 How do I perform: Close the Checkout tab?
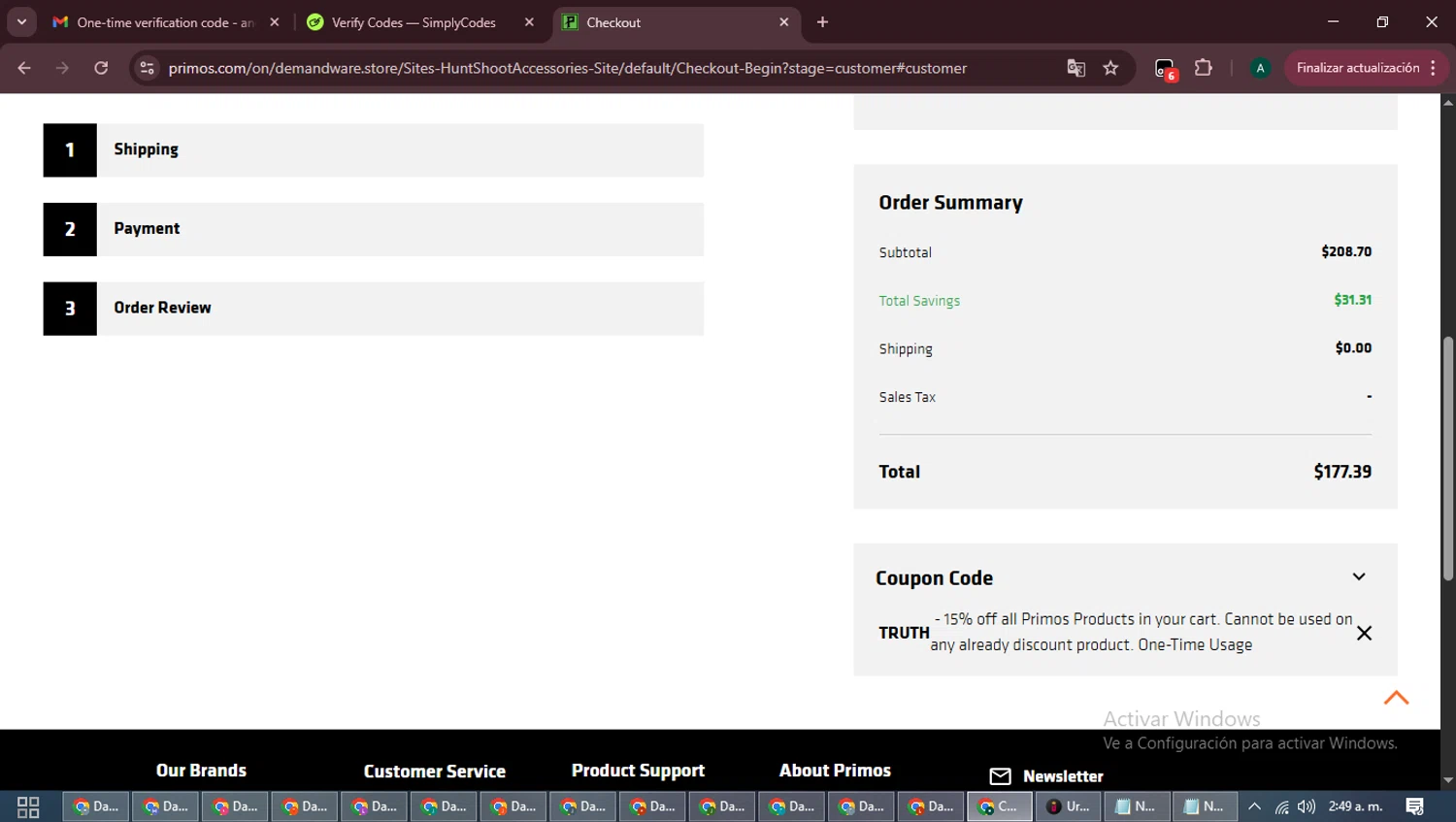[x=784, y=22]
